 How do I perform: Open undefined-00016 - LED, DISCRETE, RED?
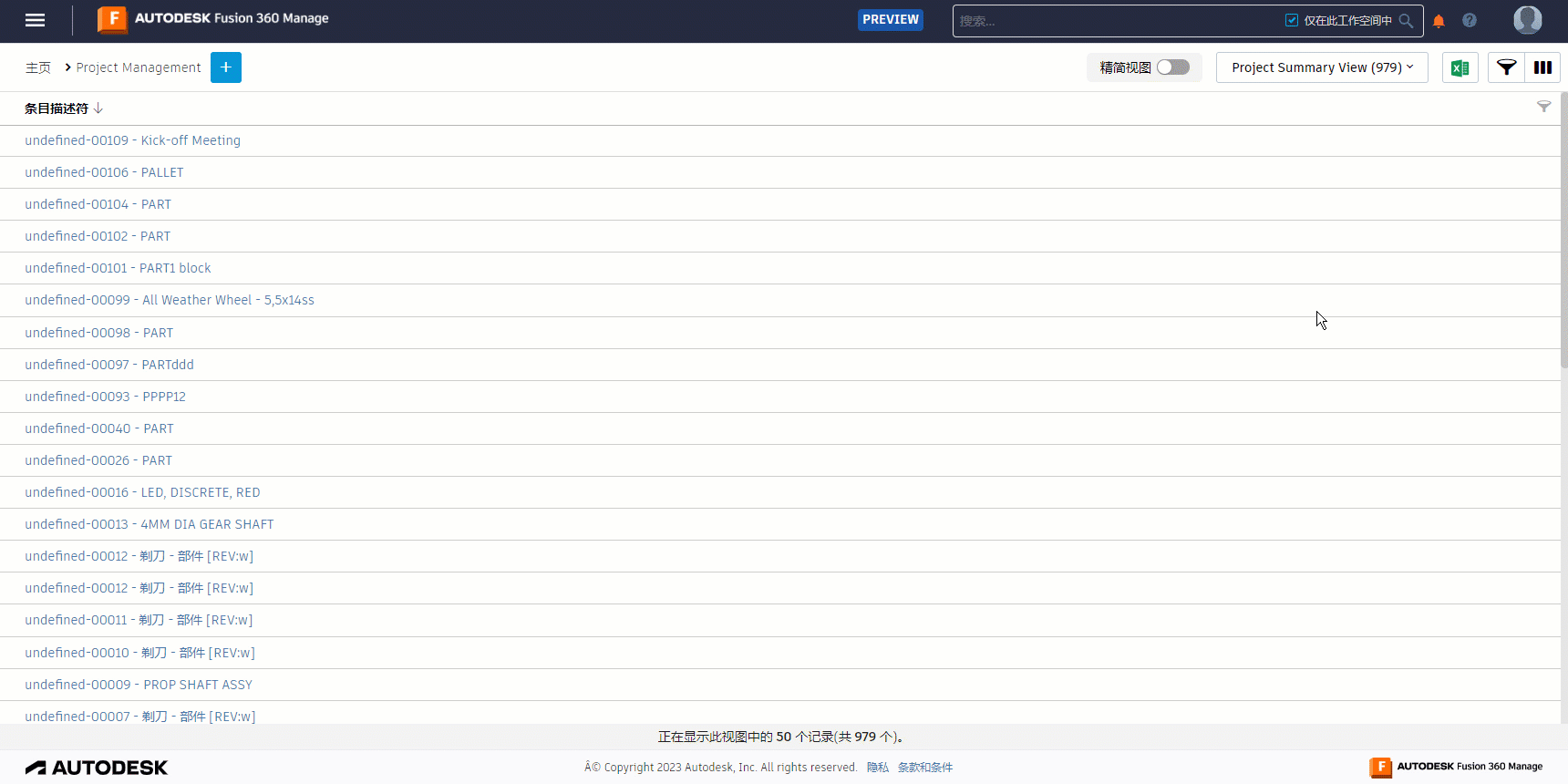(x=143, y=492)
